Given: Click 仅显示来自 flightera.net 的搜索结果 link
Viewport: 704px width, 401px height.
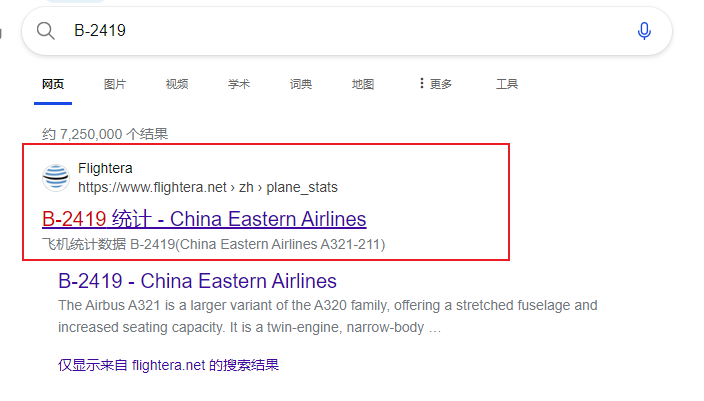Looking at the screenshot, I should point(168,365).
